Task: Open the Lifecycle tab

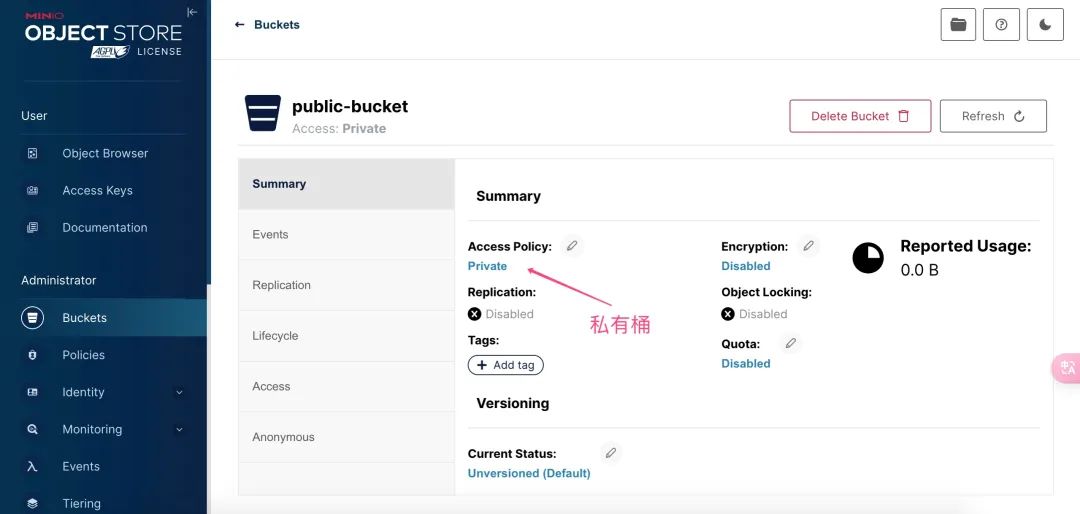Action: click(x=275, y=336)
